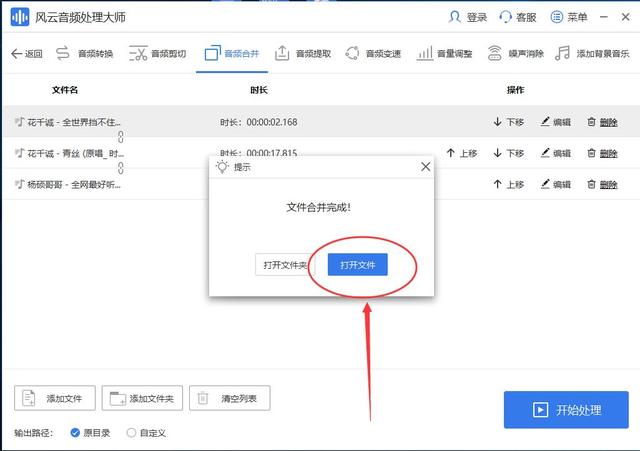Select the 杨硕哥哥 - 全网最好听 file name

coord(73,185)
